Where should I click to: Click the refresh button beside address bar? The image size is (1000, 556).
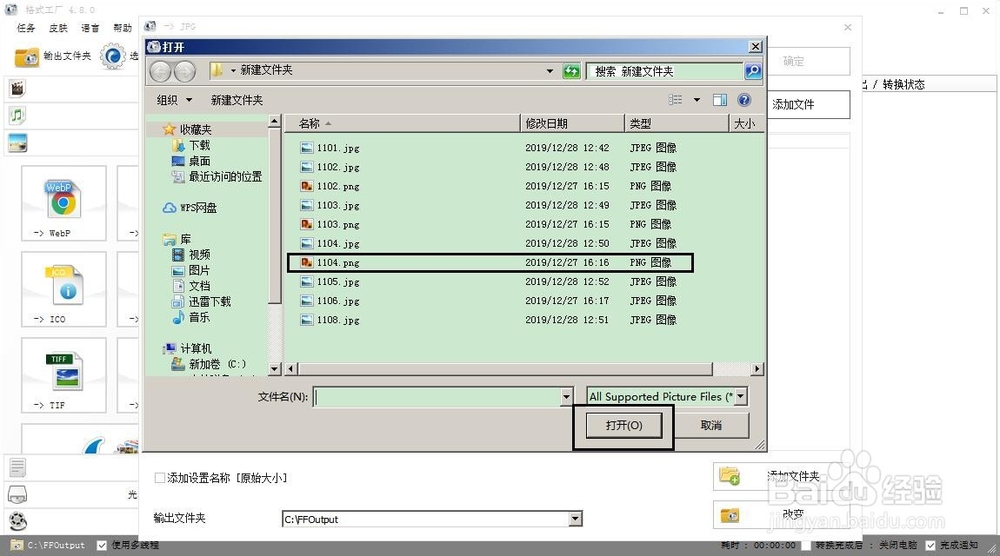[x=571, y=71]
